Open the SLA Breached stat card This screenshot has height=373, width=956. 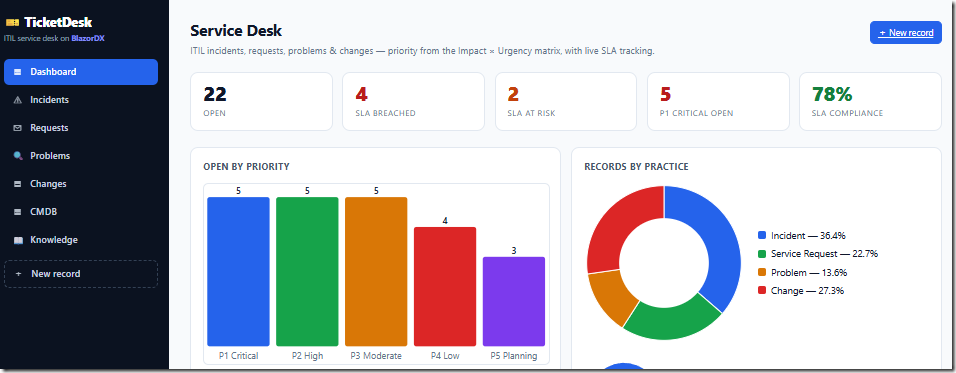click(413, 102)
